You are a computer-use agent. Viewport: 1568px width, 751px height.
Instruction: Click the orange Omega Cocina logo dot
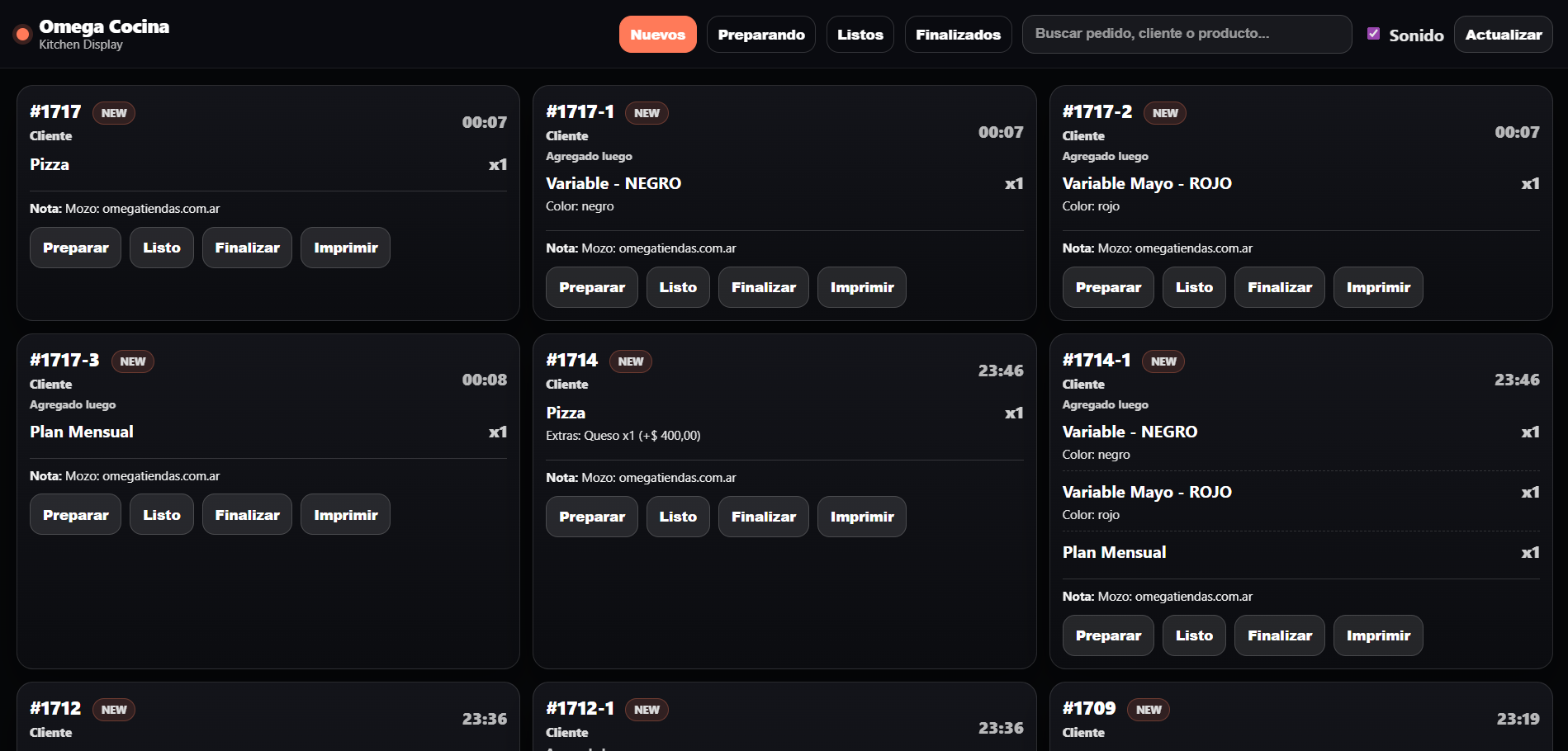pyautogui.click(x=22, y=34)
